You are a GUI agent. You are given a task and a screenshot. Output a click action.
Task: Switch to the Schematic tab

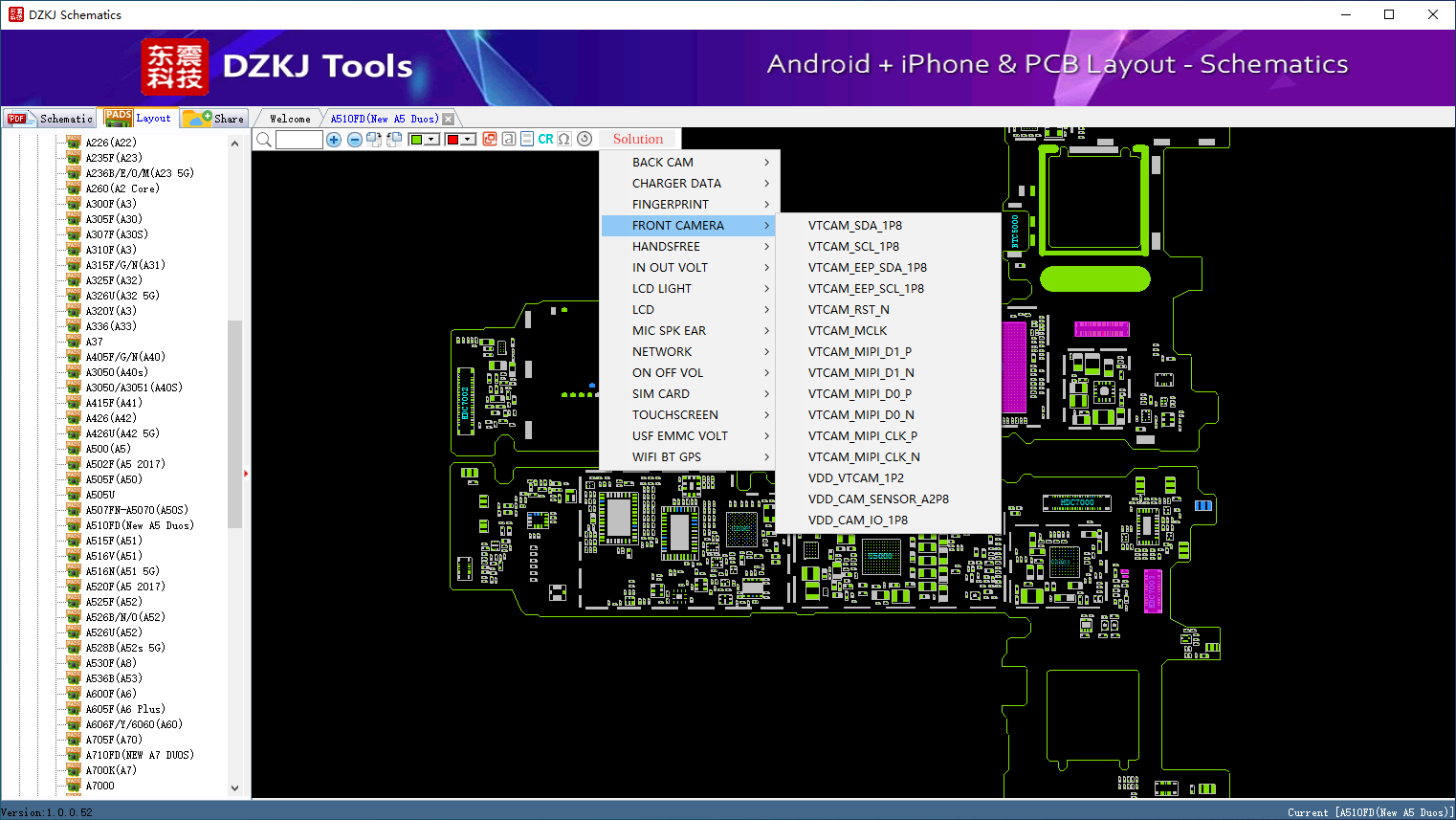[49, 118]
